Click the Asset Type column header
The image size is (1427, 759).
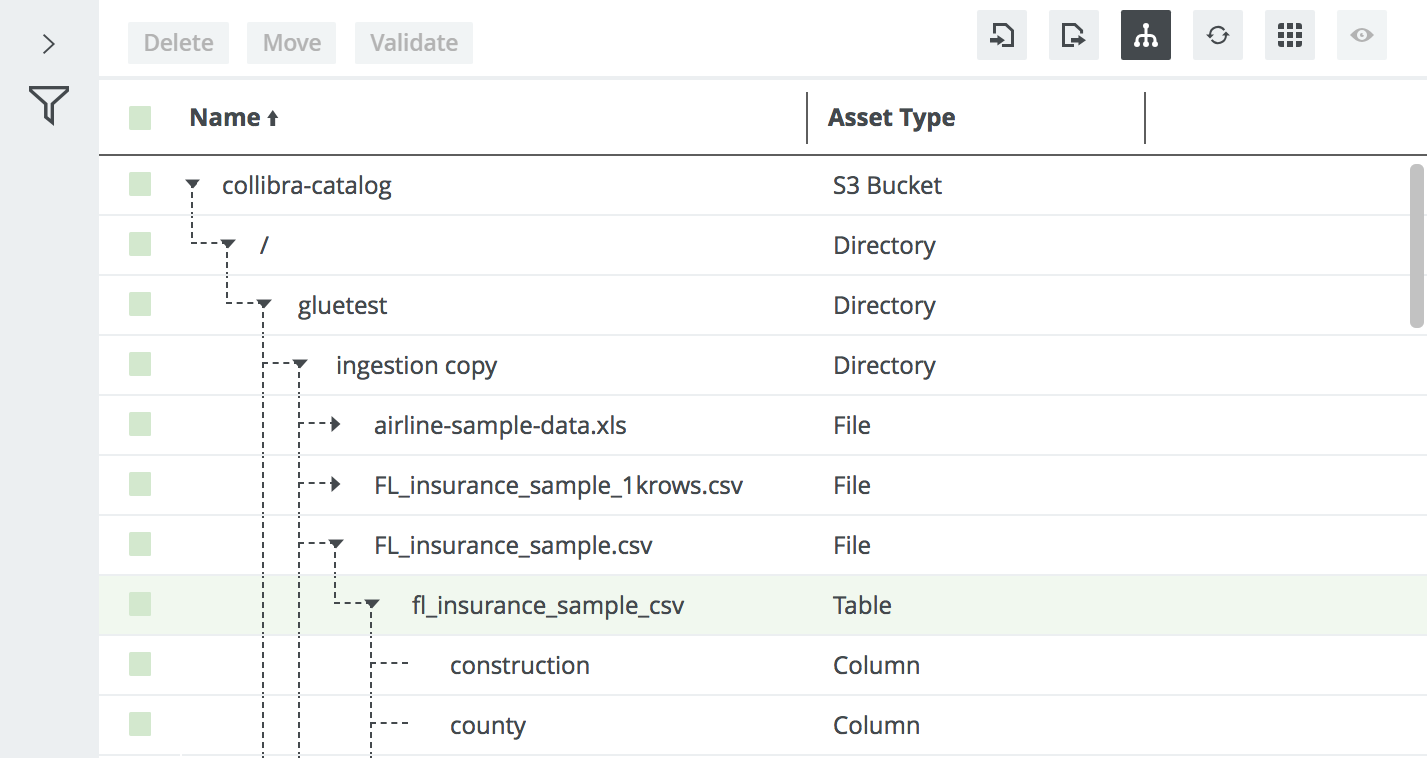[x=891, y=118]
